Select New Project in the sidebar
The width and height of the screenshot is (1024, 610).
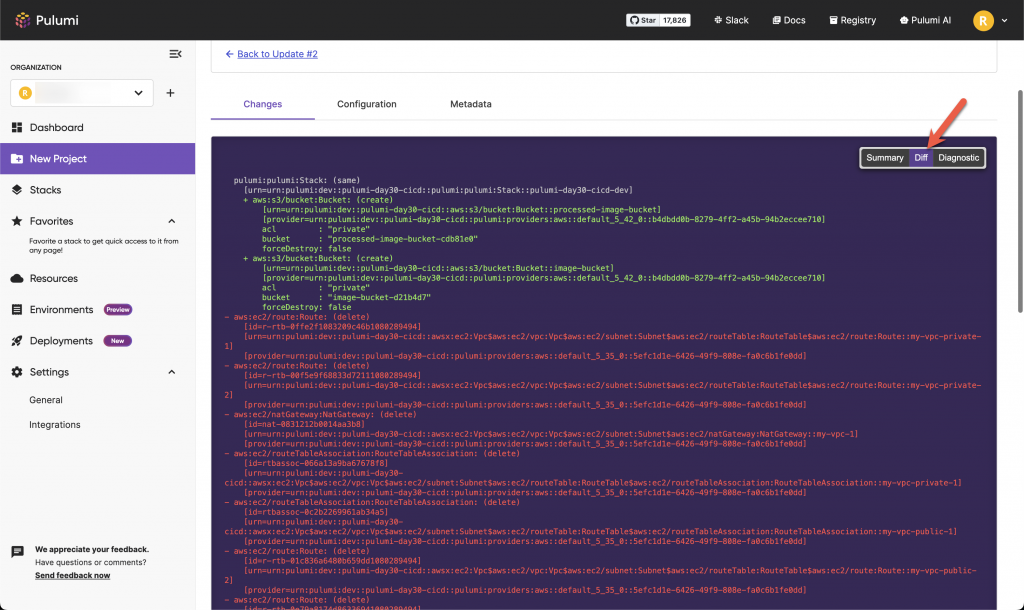point(97,159)
